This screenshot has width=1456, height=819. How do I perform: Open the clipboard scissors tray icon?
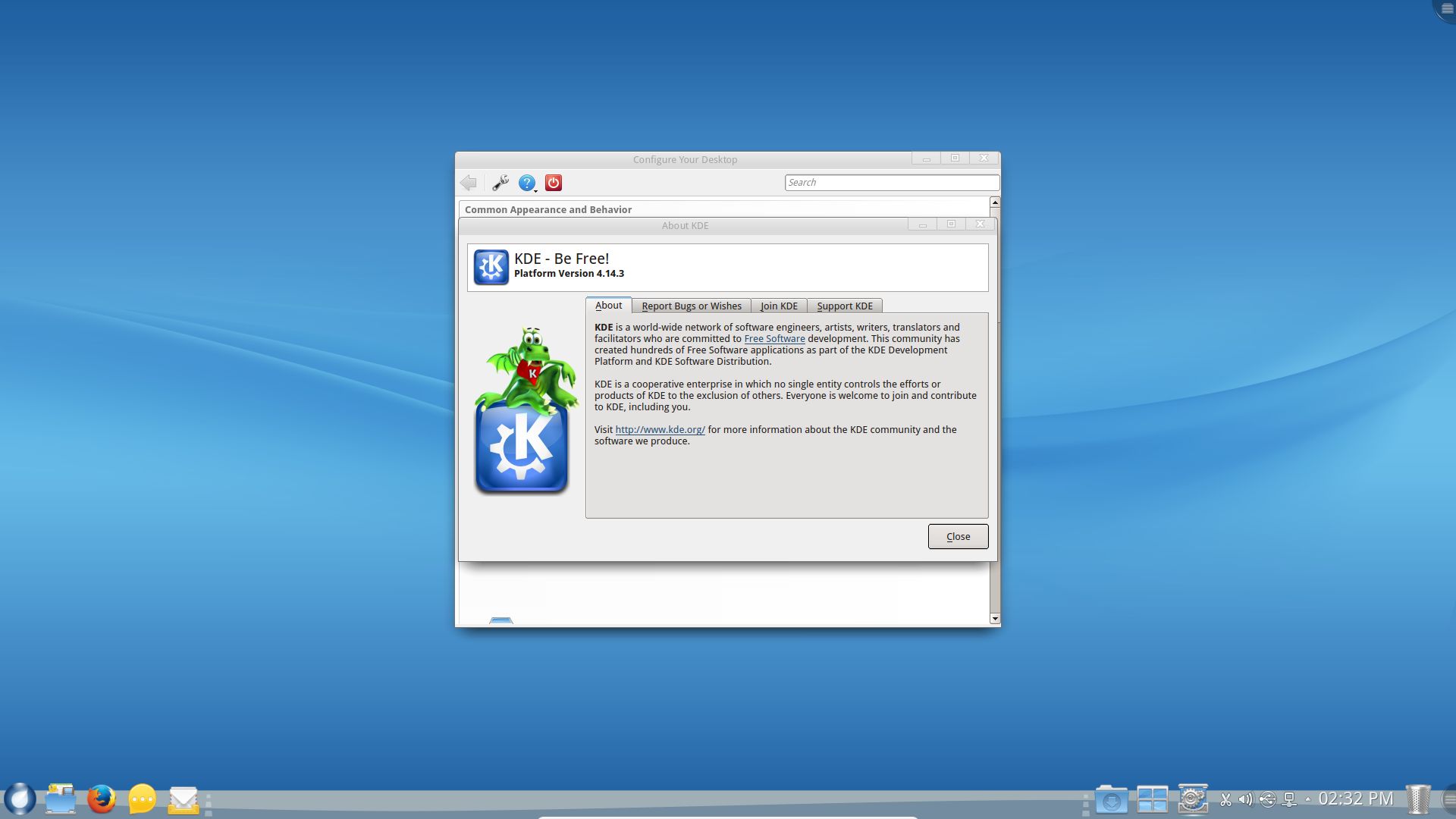pos(1225,799)
